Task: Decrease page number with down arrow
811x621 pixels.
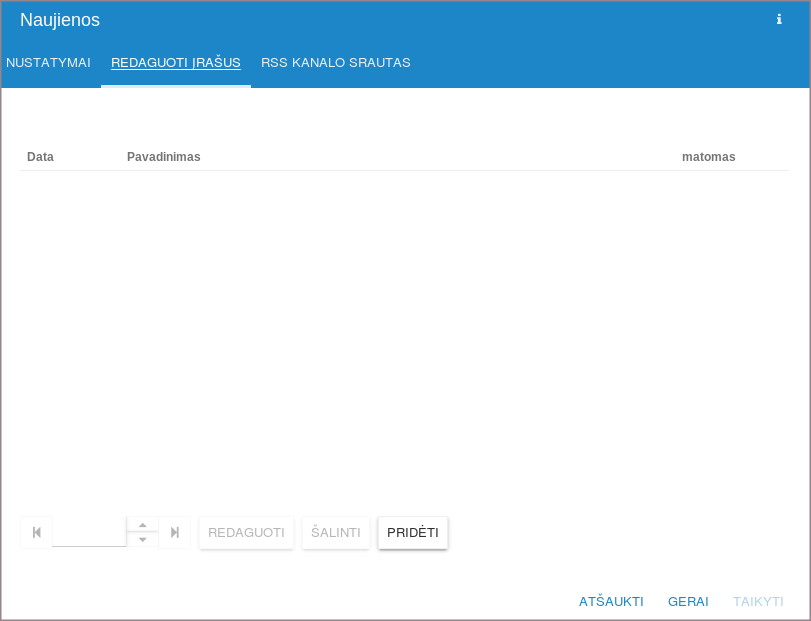Action: tap(143, 540)
